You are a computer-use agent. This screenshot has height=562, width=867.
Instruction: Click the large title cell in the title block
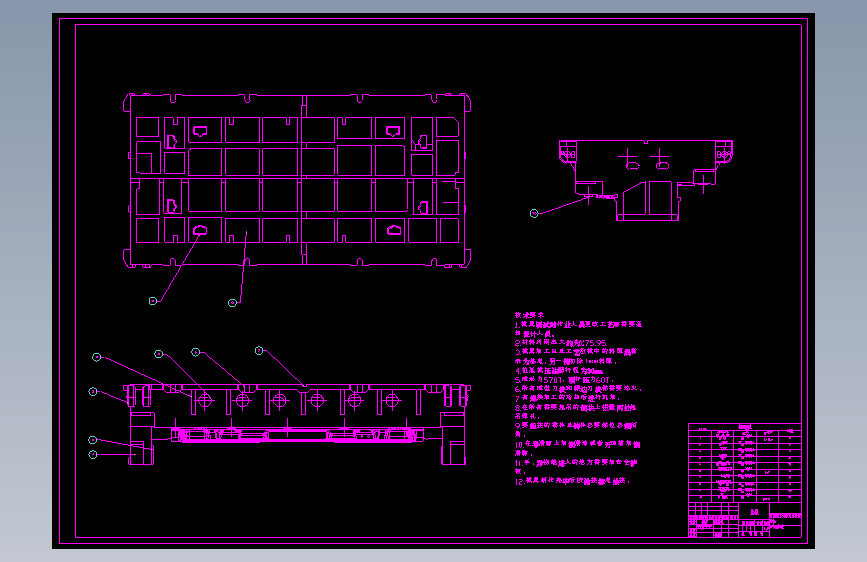tap(754, 512)
